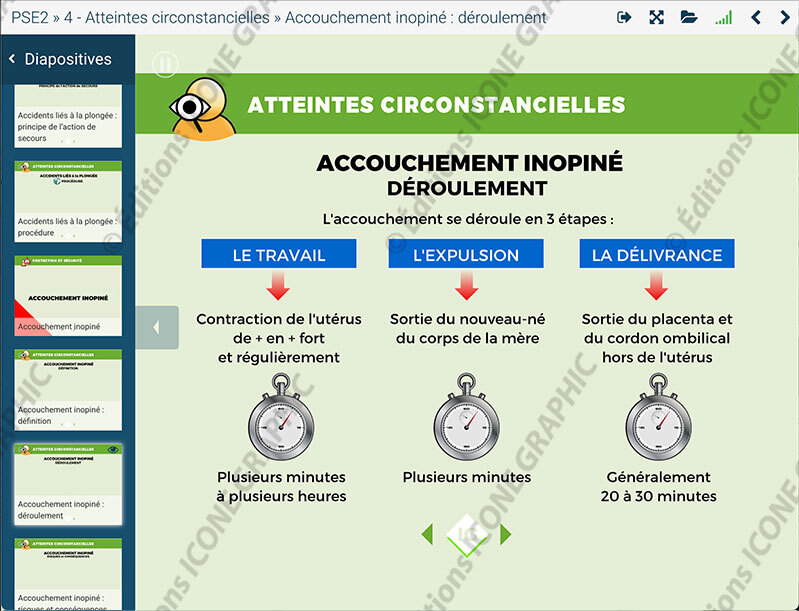
Task: Click the stopwatch under 'La délivrance'
Action: tap(658, 417)
